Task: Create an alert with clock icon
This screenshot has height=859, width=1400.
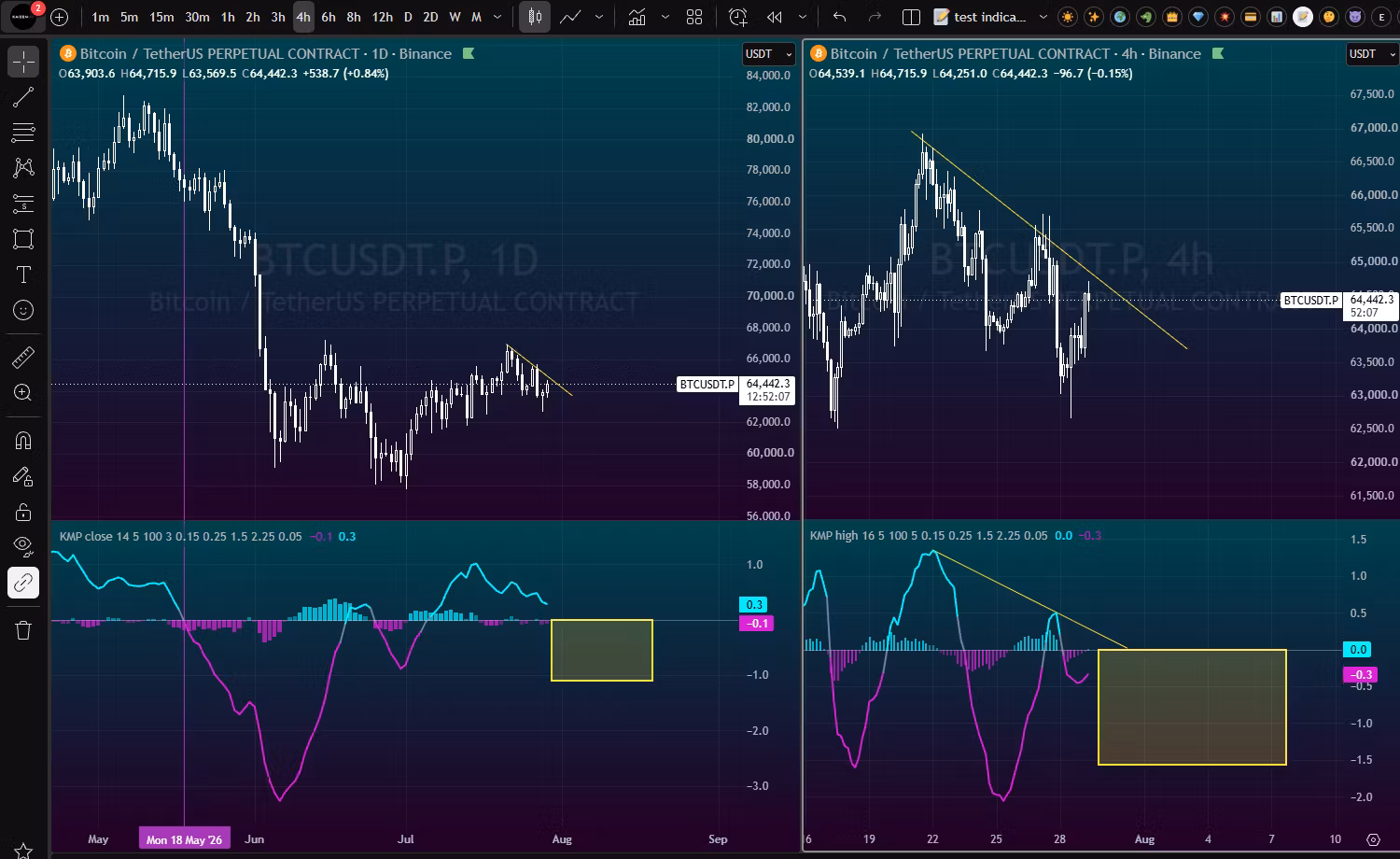Action: pyautogui.click(x=738, y=17)
